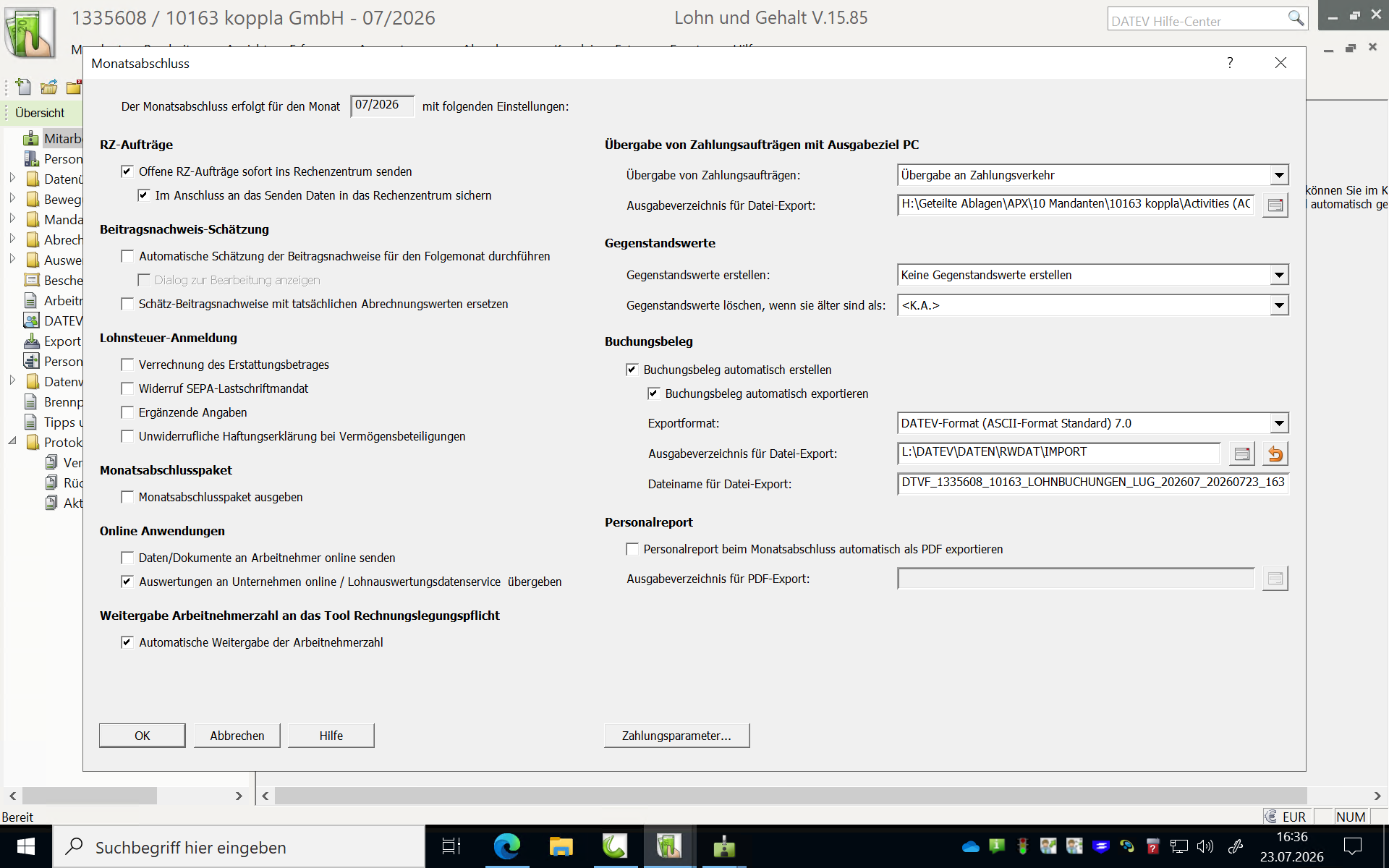The image size is (1389, 868).
Task: Toggle Daten in das Rechenzentrum sichern checkbox
Action: pyautogui.click(x=143, y=195)
